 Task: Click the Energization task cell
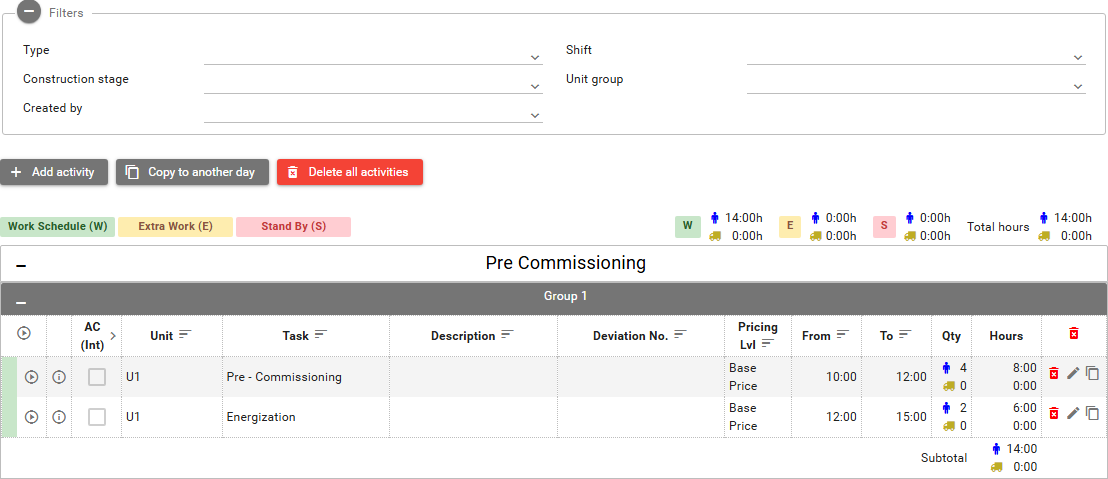305,417
